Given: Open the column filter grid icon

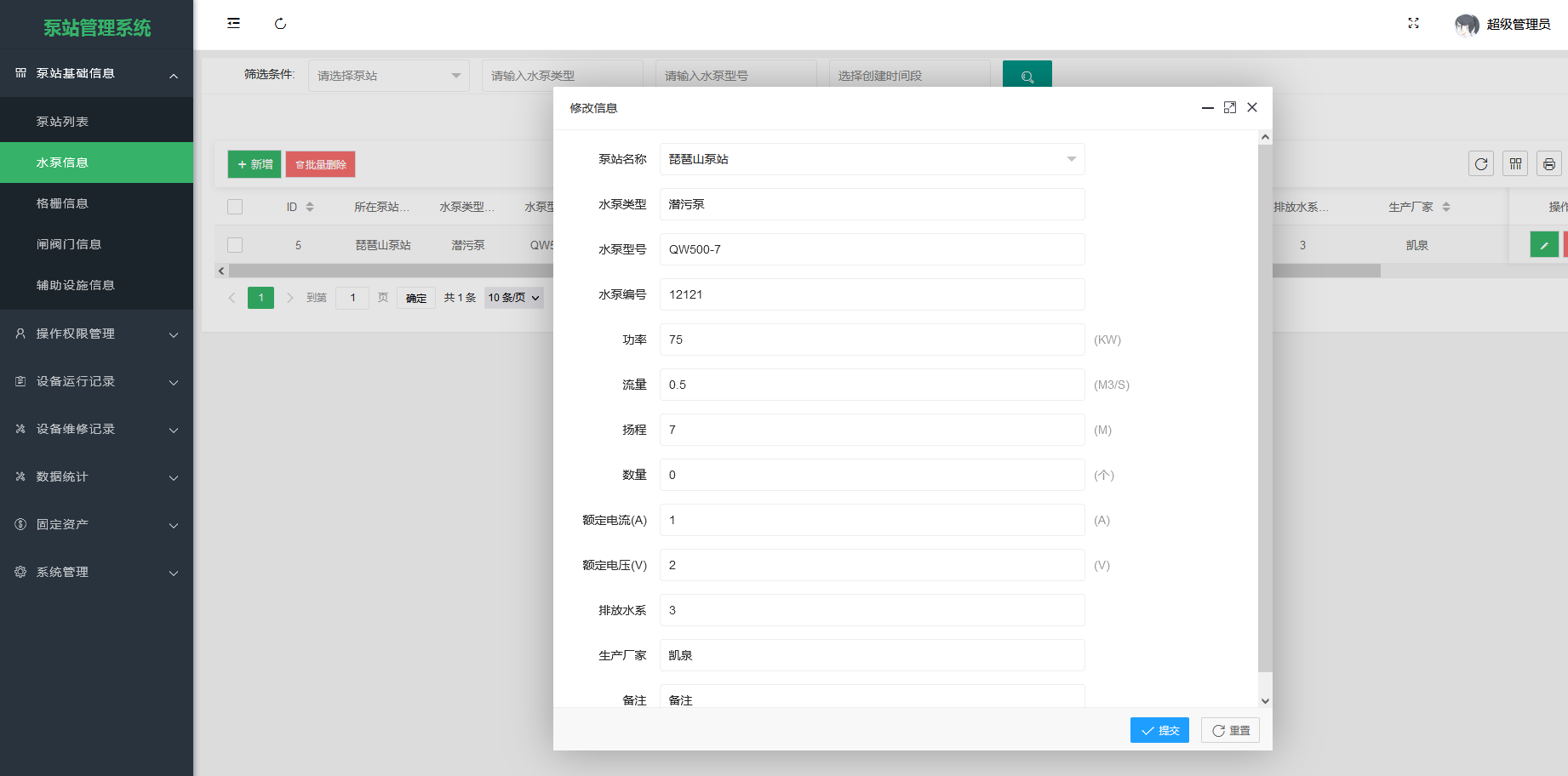Looking at the screenshot, I should coord(1515,163).
